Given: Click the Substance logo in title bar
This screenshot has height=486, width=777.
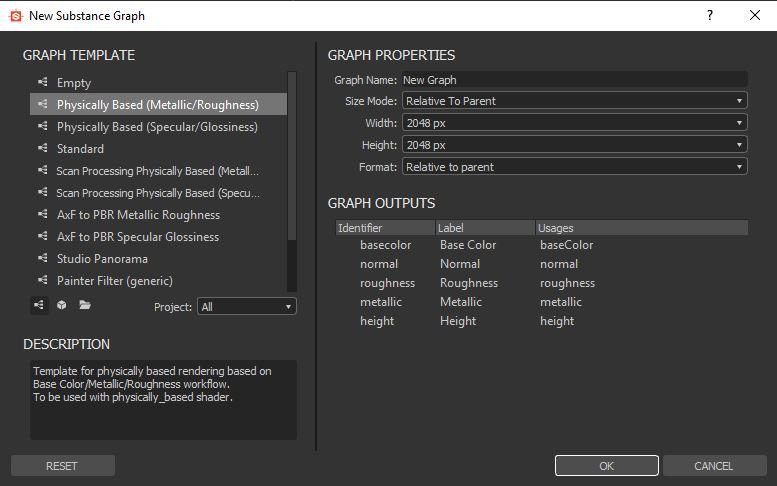Looking at the screenshot, I should point(14,16).
